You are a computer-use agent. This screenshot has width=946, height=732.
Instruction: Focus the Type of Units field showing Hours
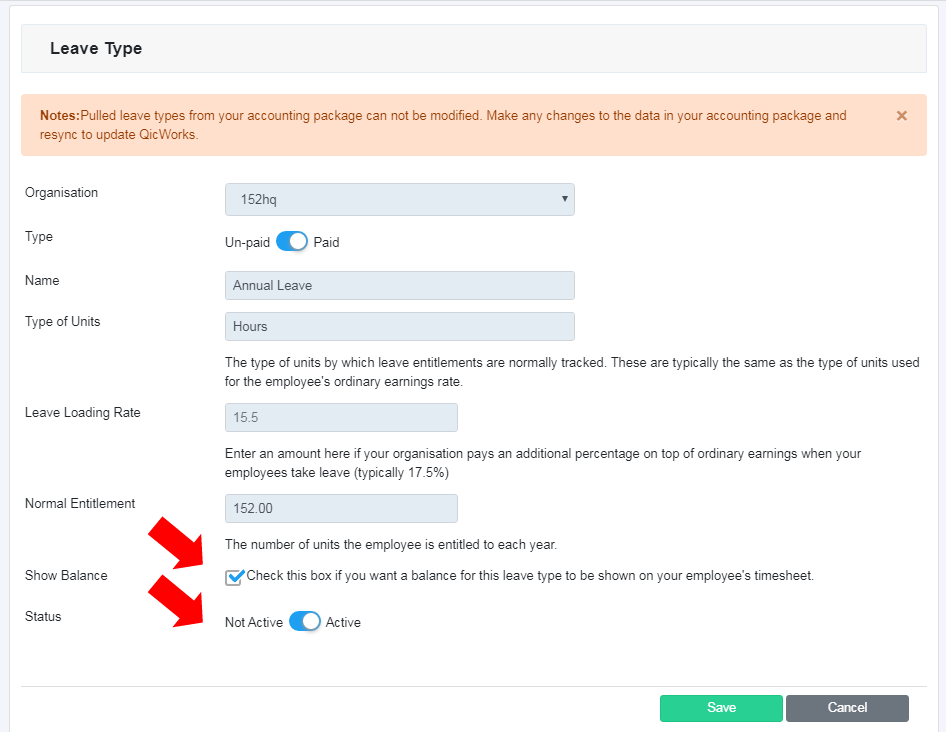(x=399, y=326)
